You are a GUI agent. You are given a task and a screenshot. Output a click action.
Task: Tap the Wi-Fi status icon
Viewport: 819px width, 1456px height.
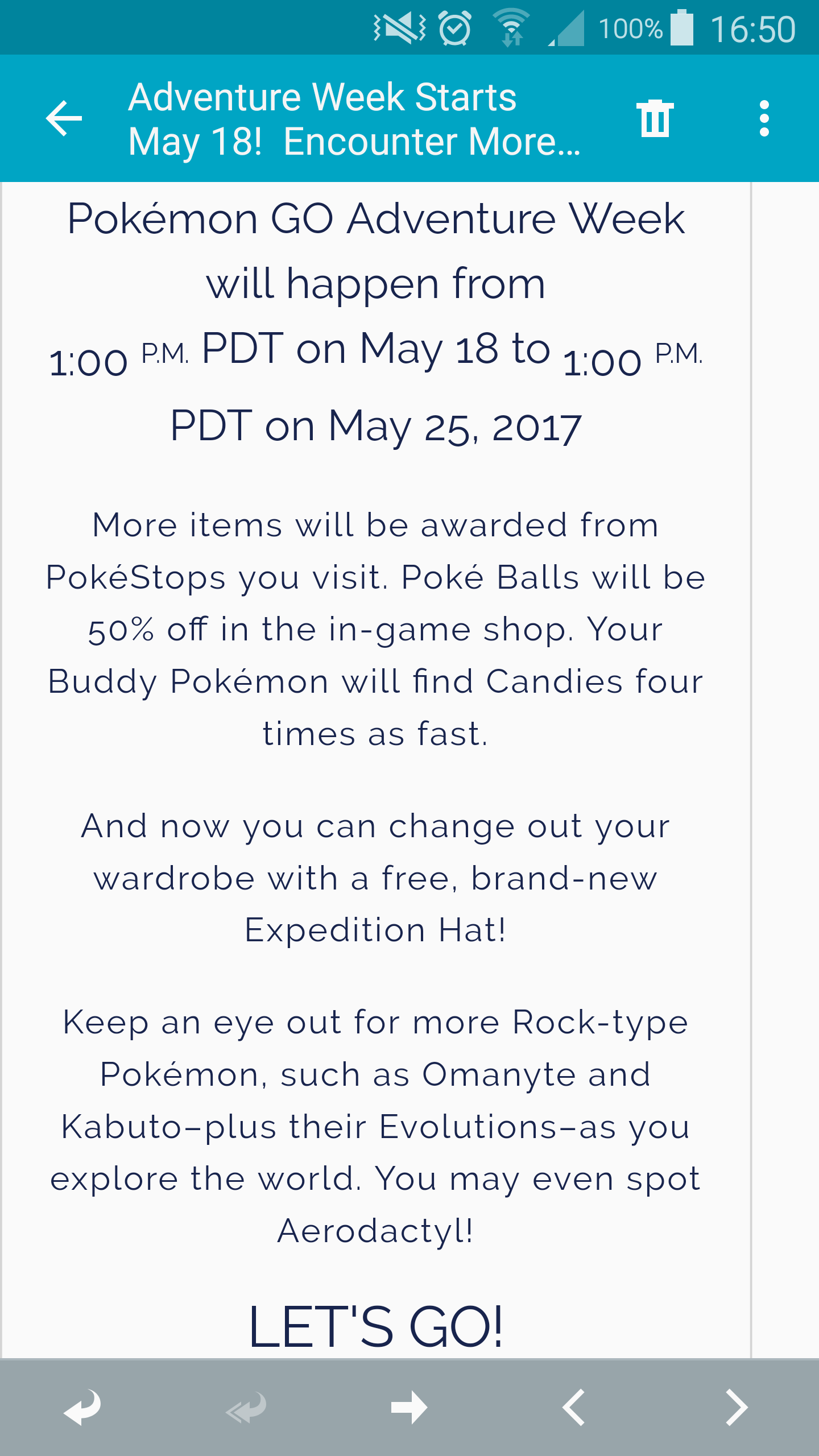pyautogui.click(x=512, y=27)
